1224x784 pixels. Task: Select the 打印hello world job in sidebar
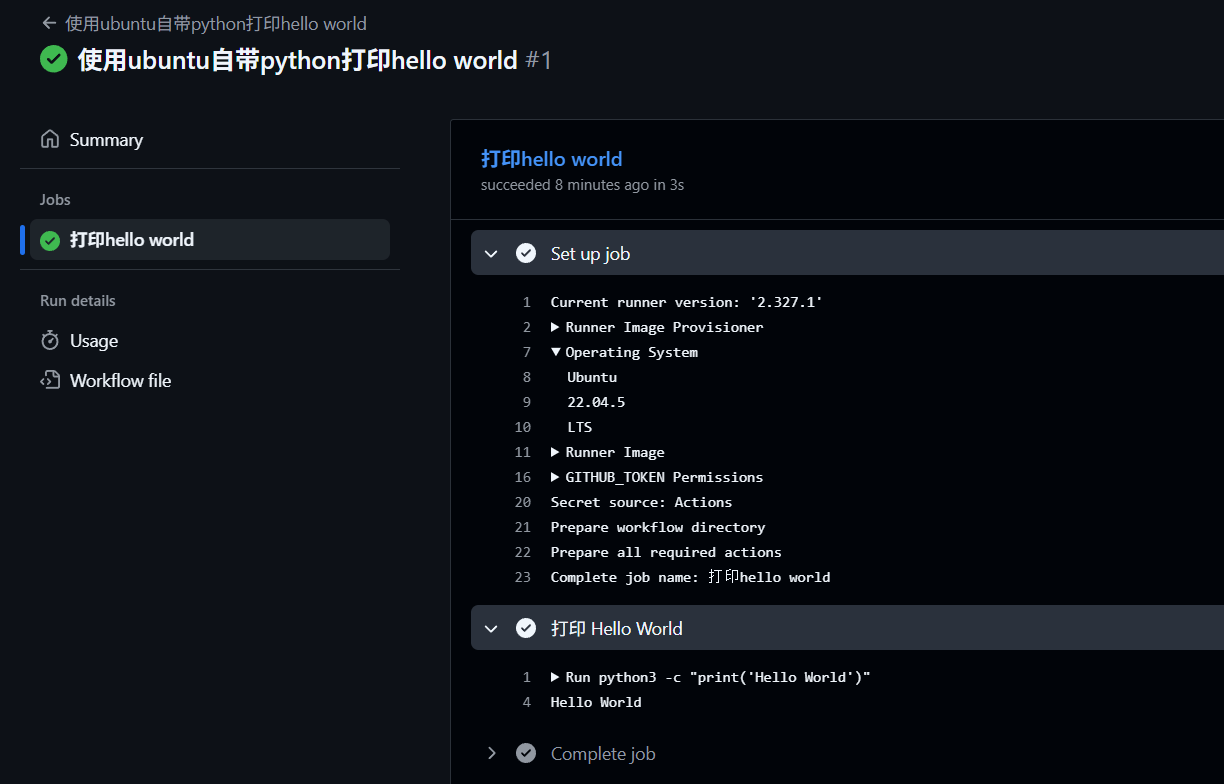131,240
